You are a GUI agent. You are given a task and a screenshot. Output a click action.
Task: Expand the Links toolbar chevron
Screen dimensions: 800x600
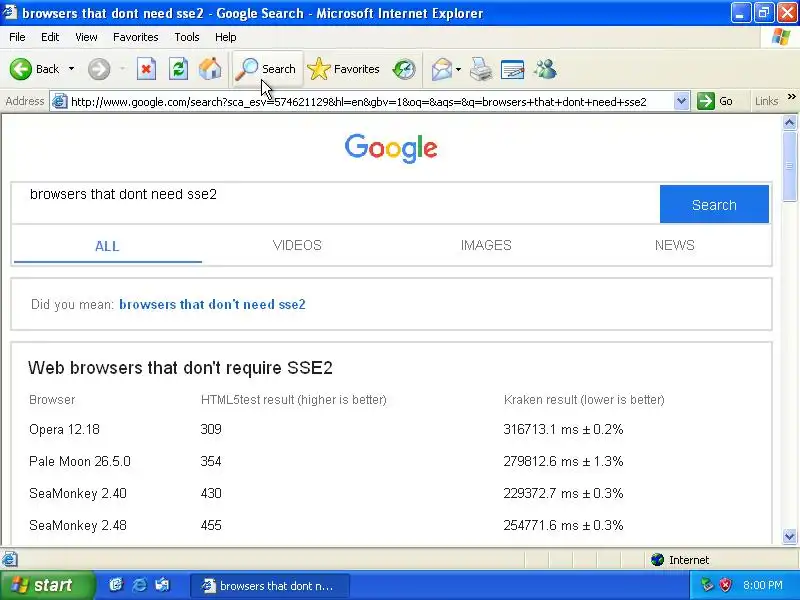pos(791,97)
